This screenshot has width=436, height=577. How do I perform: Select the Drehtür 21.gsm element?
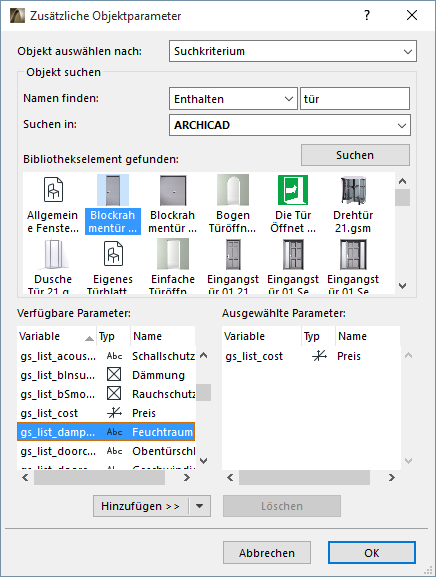(x=353, y=205)
